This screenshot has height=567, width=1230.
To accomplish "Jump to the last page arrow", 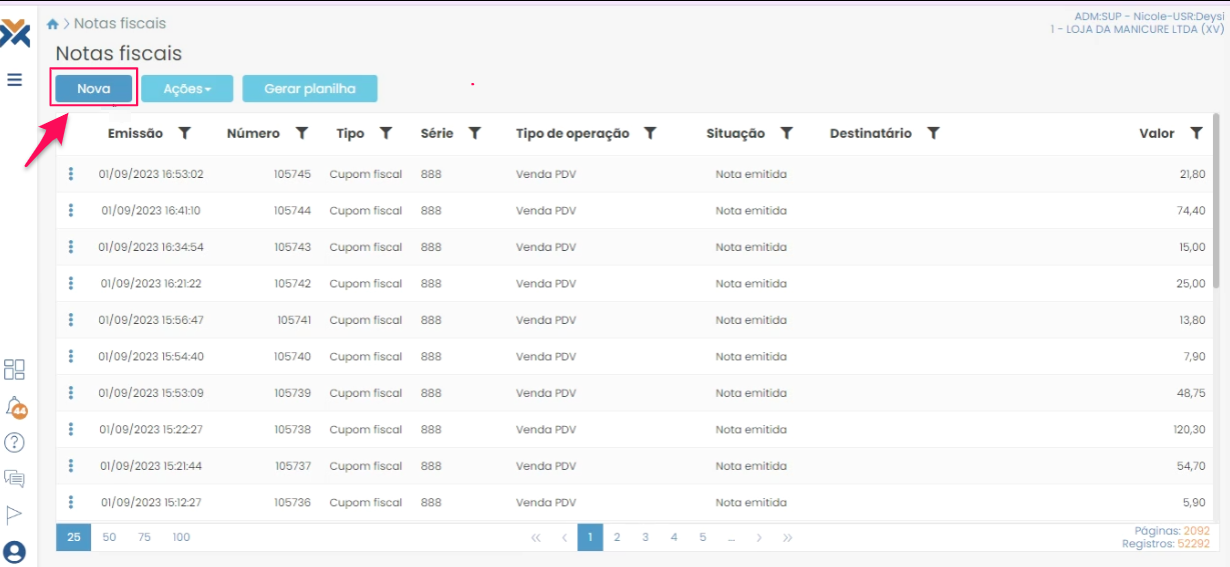I will (788, 537).
